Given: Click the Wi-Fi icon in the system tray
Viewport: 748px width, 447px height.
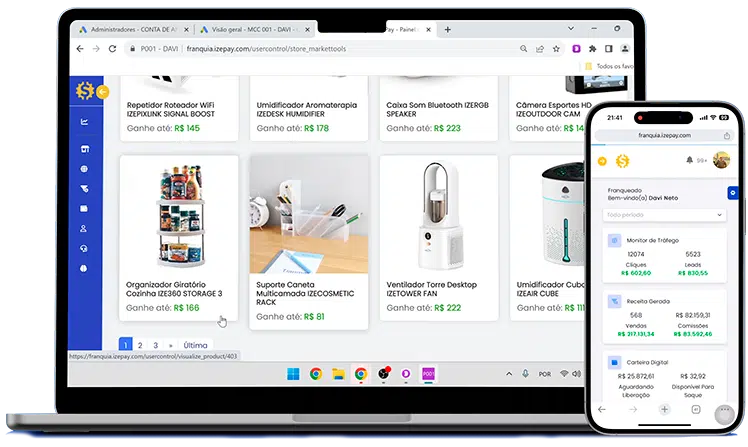Looking at the screenshot, I should click(x=564, y=374).
